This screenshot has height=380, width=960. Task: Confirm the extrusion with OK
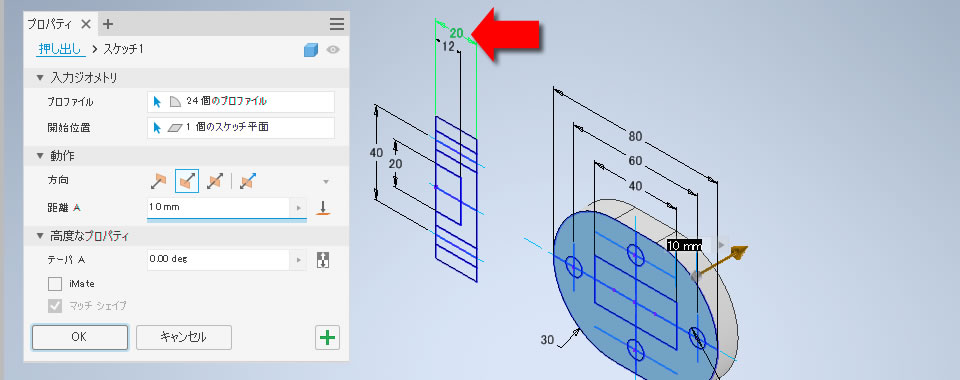click(80, 337)
